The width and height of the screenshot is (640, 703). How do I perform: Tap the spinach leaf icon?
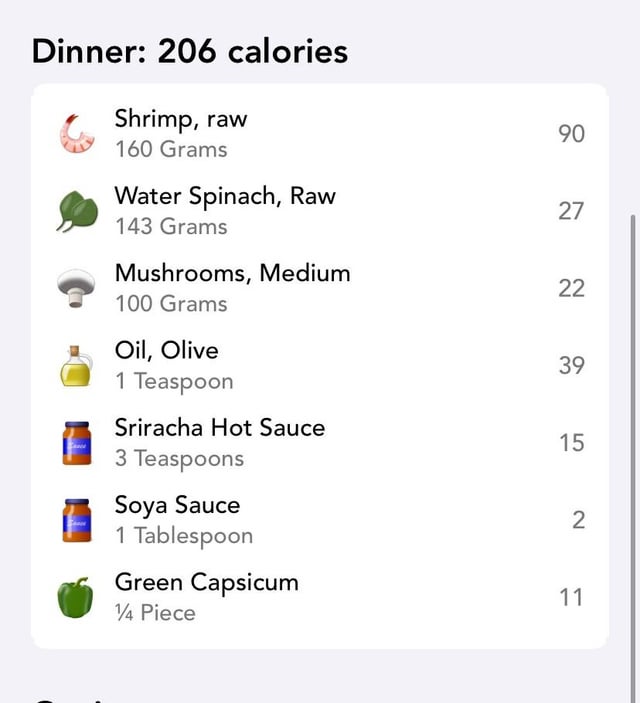[x=77, y=211]
